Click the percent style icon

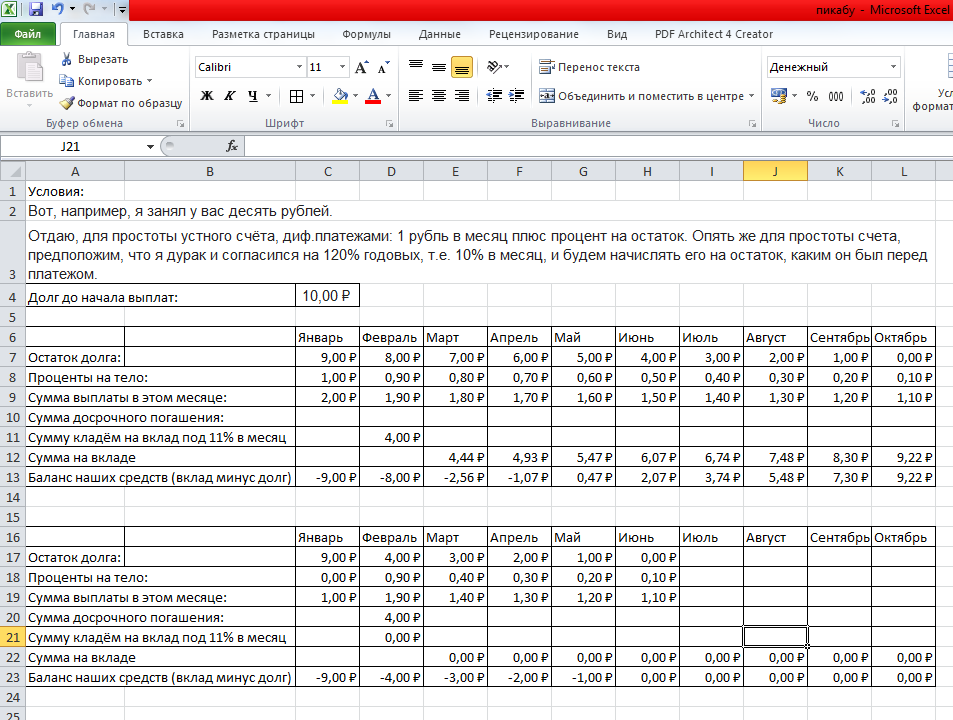tap(812, 96)
